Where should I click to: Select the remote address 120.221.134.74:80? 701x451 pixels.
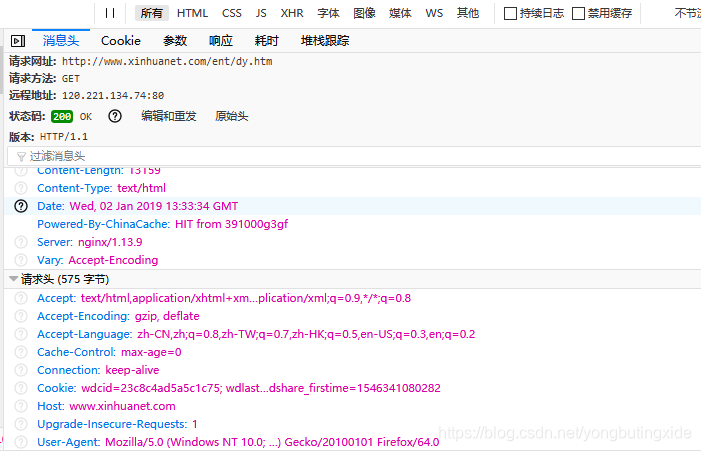point(113,96)
